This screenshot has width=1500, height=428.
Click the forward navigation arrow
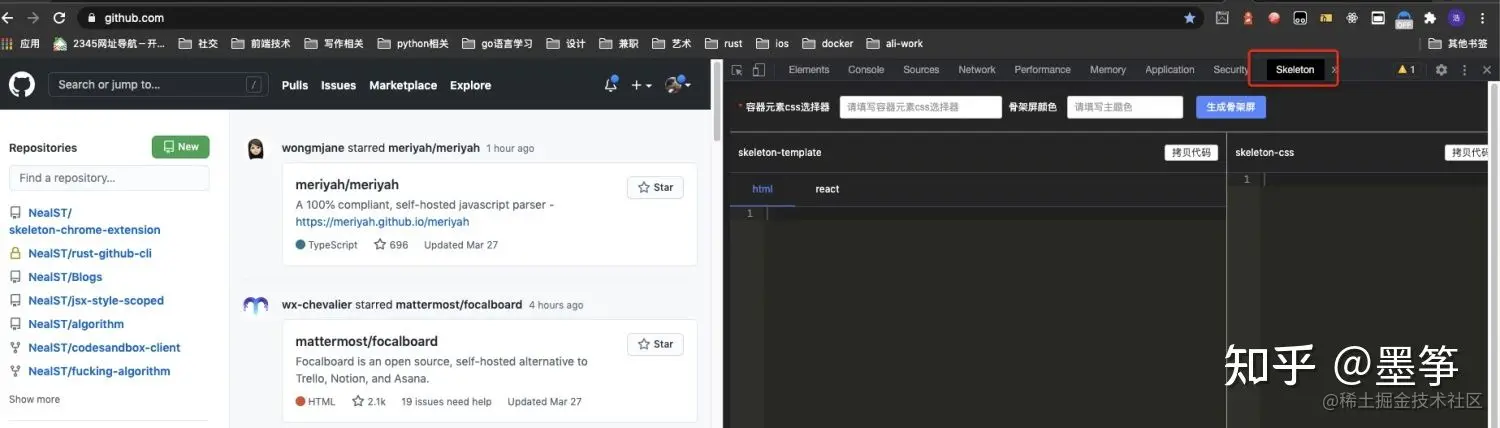[x=34, y=18]
